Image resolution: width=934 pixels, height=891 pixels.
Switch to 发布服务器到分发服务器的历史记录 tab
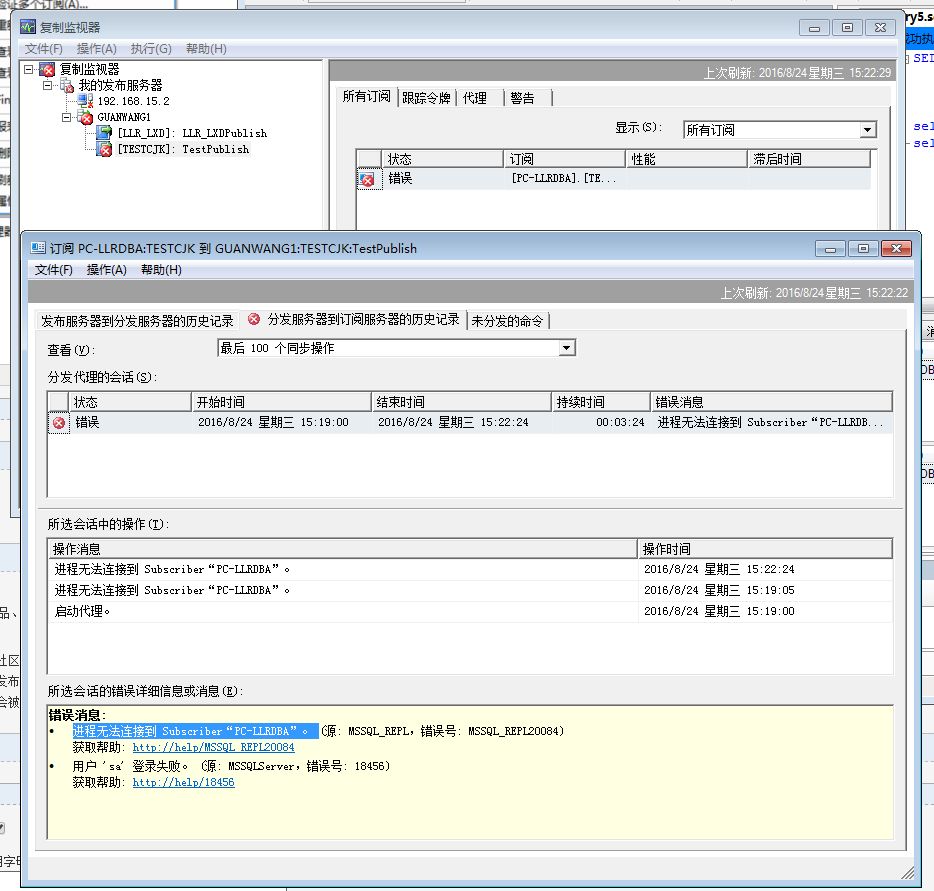pyautogui.click(x=137, y=321)
